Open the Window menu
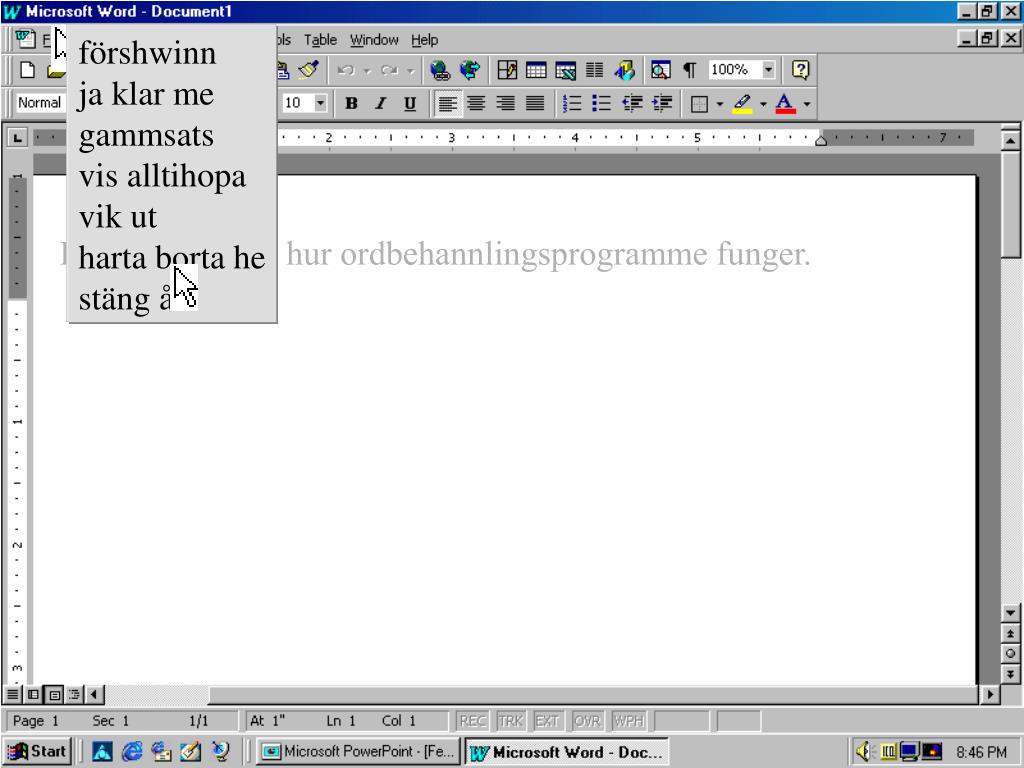 click(x=374, y=40)
